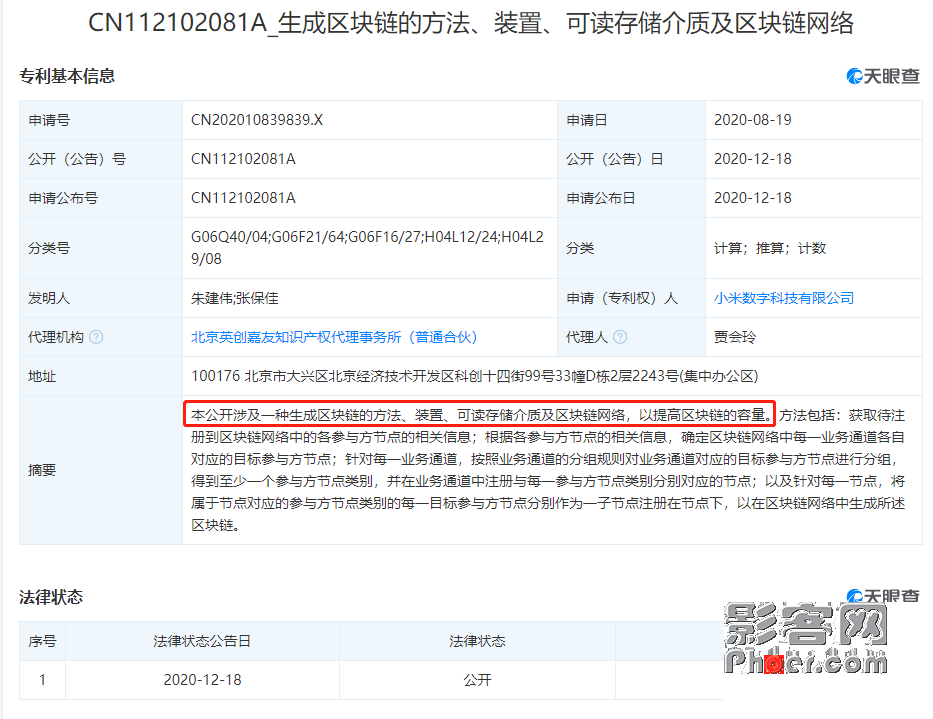Click the 地址 label cell
The width and height of the screenshot is (933, 719).
click(x=101, y=376)
